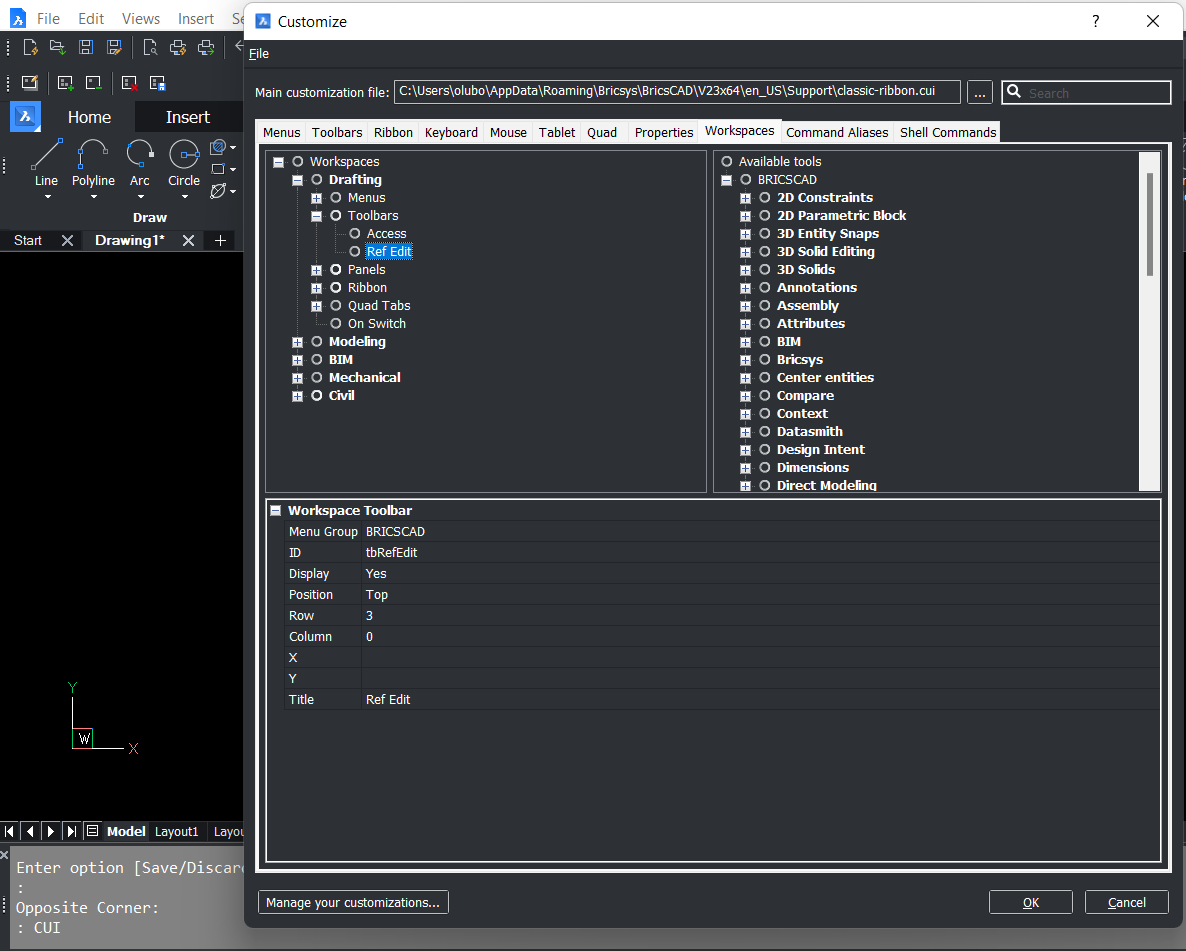
Task: Select the Polyline draw tool
Action: [93, 163]
